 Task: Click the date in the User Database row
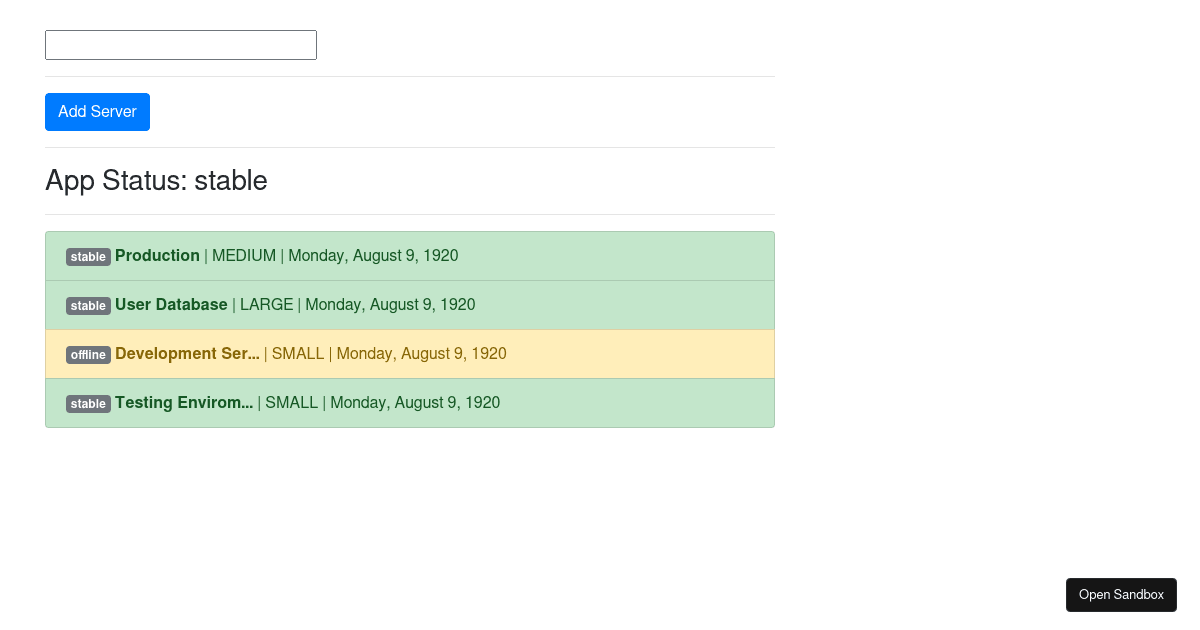point(390,305)
